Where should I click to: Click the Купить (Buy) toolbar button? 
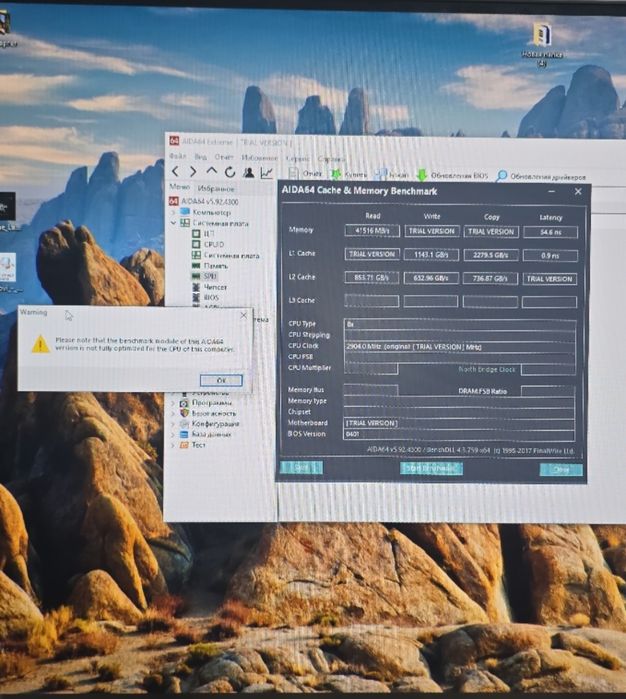click(x=349, y=174)
